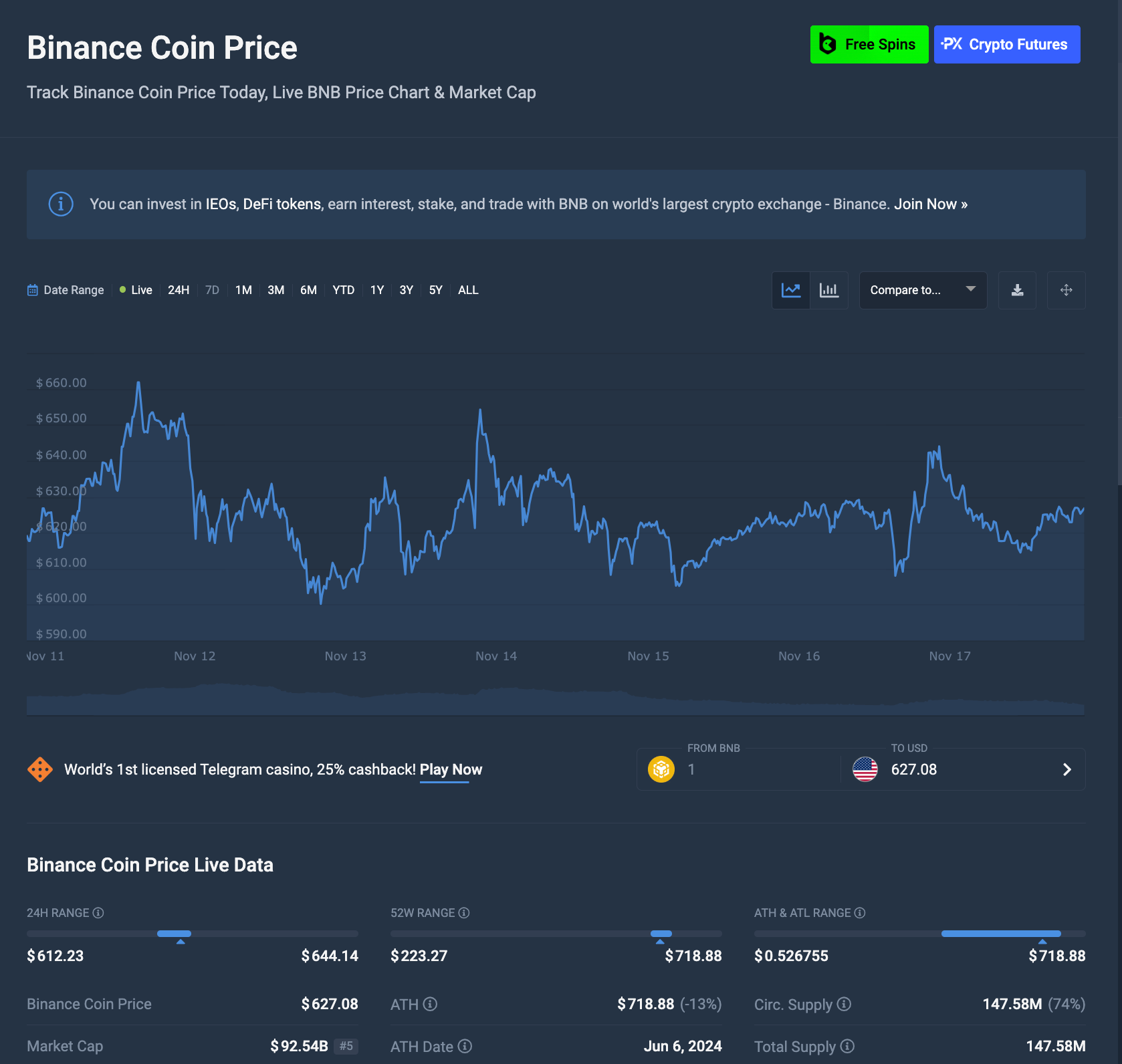This screenshot has height=1064, width=1122.
Task: Click the $627.08 Binance Coin Price value
Action: click(330, 1004)
